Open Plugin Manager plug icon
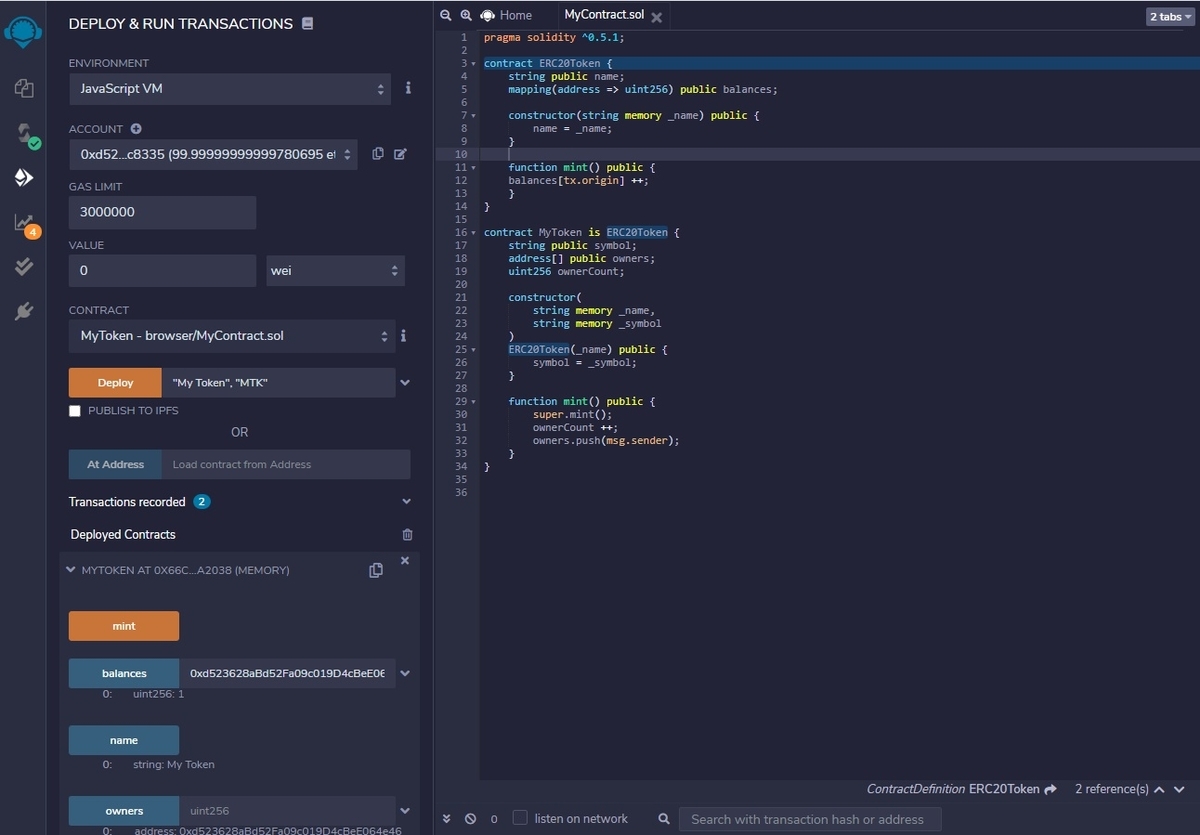 [24, 311]
